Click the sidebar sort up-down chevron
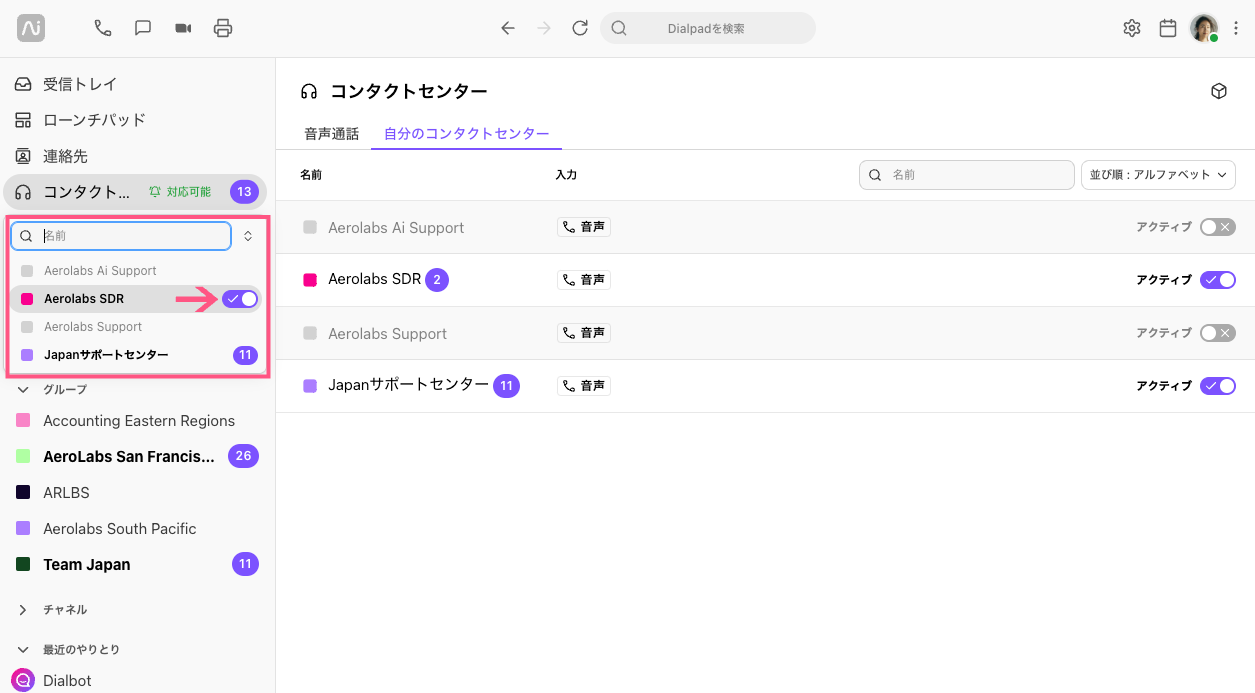The height and width of the screenshot is (693, 1255). click(248, 236)
